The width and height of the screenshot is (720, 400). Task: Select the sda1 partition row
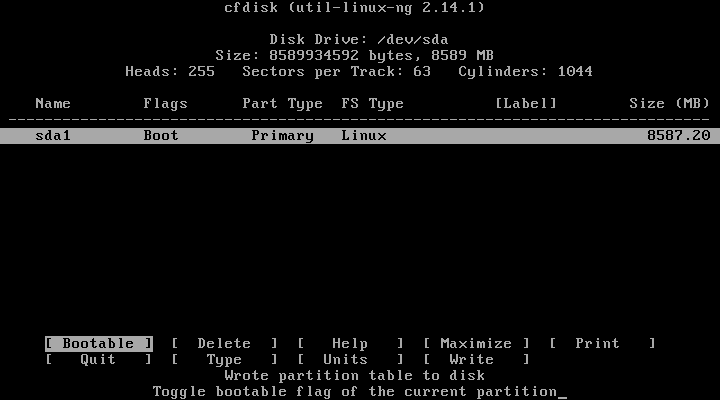360,136
